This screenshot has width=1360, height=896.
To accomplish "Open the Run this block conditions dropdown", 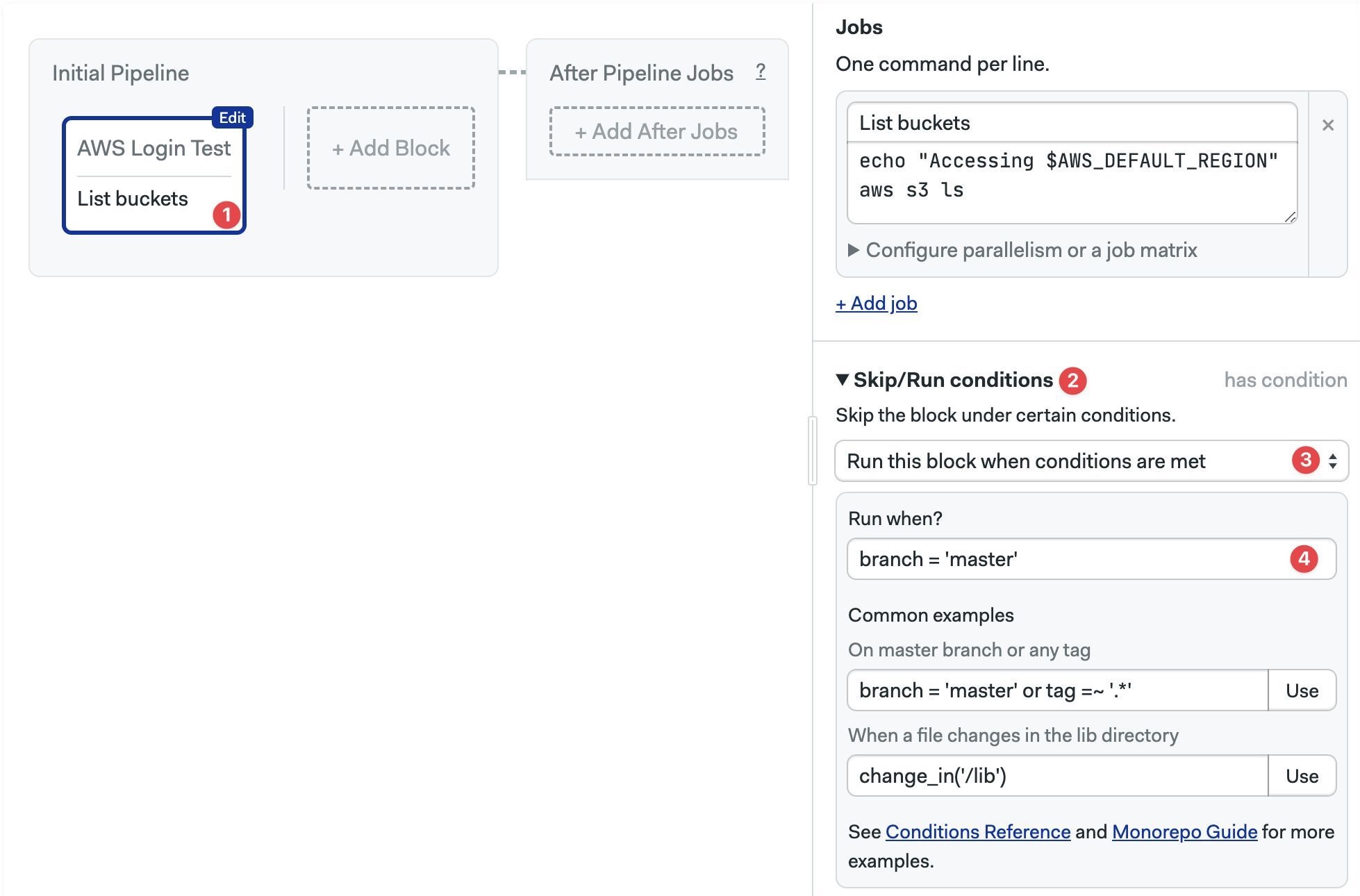I will (x=1091, y=461).
